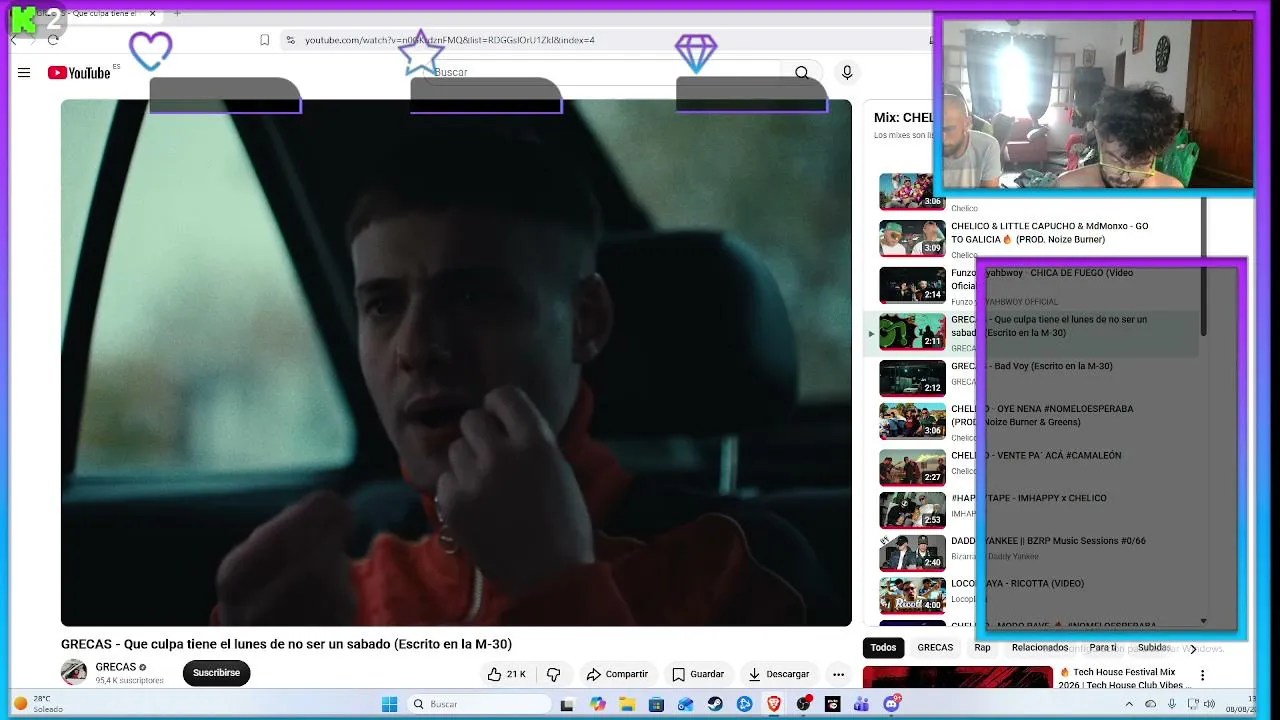
Task: Play the OYE NENA #NOMELOESPERABA thumbnail
Action: tap(912, 421)
